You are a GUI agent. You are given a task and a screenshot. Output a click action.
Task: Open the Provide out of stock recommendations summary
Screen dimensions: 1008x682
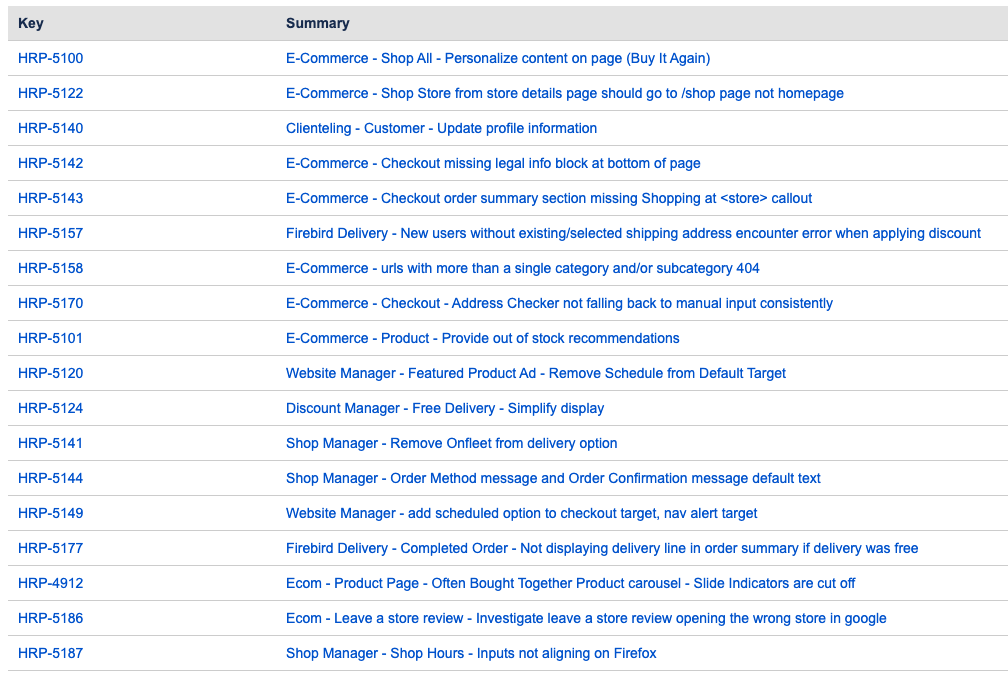482,338
